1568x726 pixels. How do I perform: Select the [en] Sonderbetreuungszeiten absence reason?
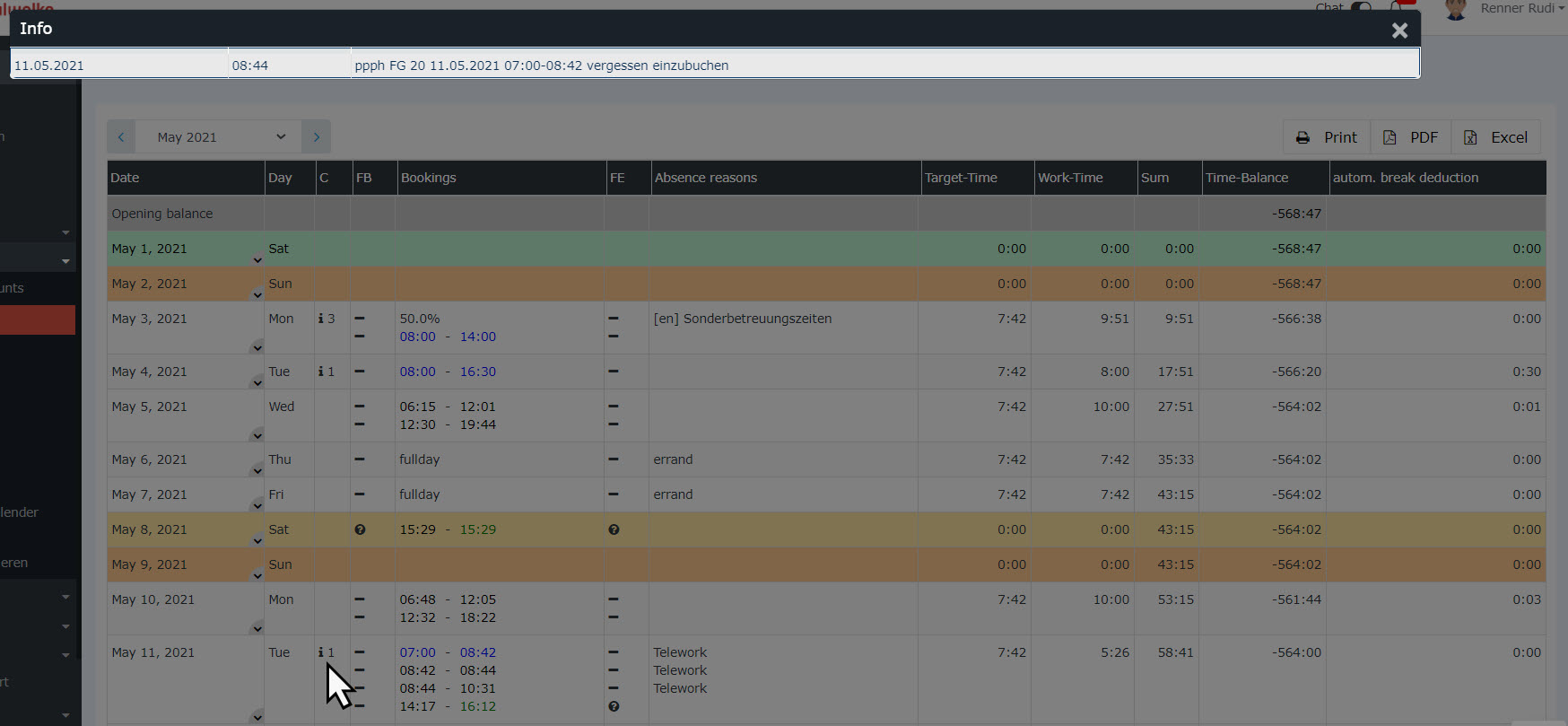pos(743,319)
